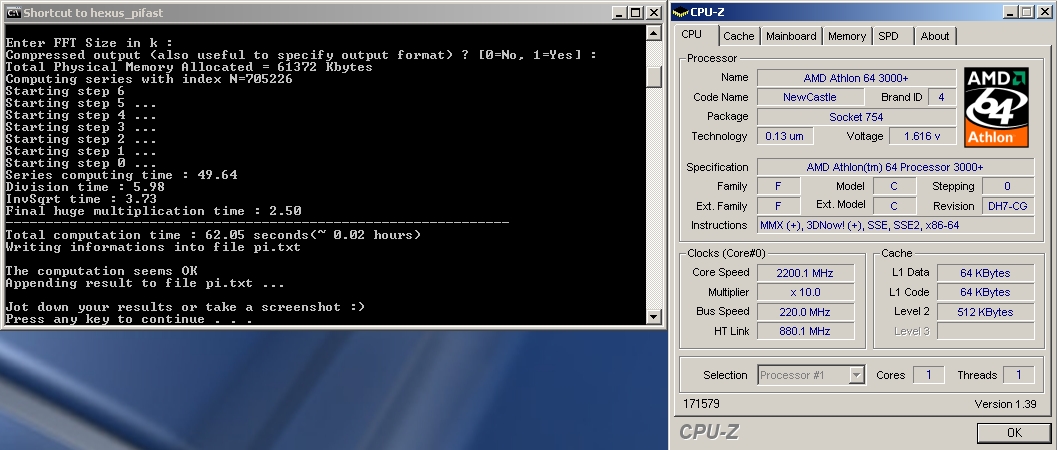Click the console scrollbar thumb
Screen dimensions: 1057x450
pos(653,76)
